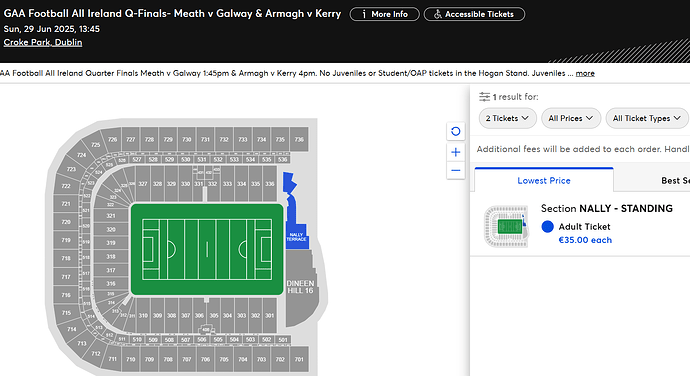This screenshot has height=376, width=690.
Task: Select section 736 on the map
Action: (299, 140)
